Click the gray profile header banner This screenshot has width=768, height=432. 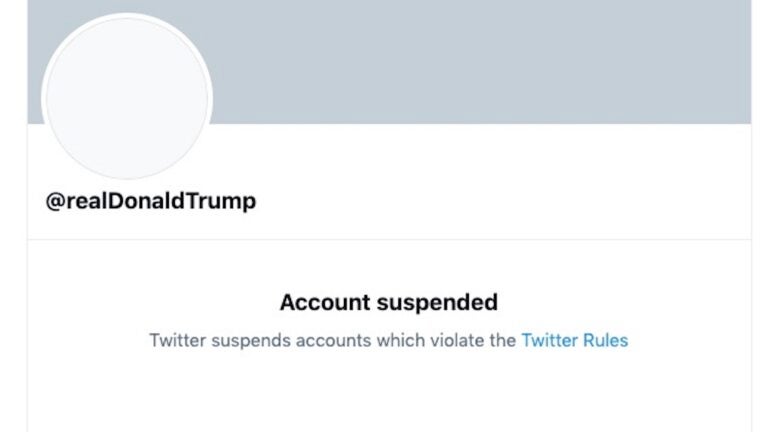tap(480, 60)
